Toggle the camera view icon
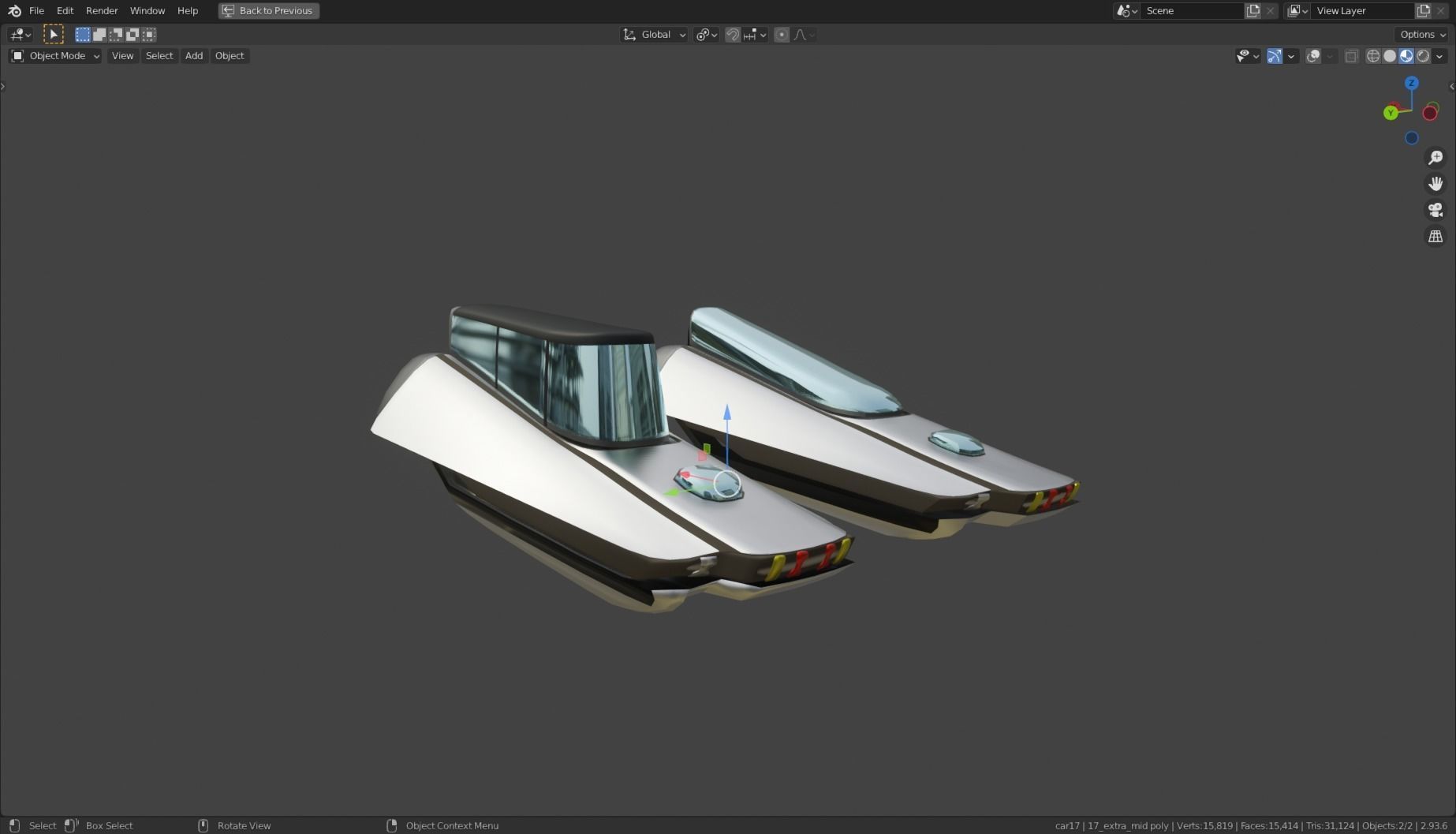This screenshot has height=834, width=1456. coord(1435,210)
